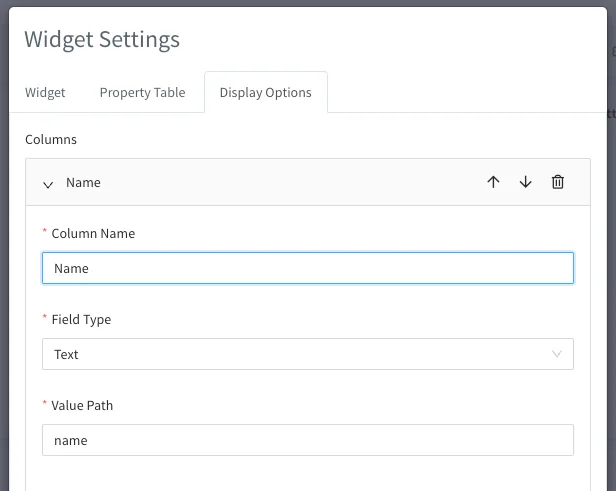
Task: Click the Name header text in the column panel
Action: (83, 183)
